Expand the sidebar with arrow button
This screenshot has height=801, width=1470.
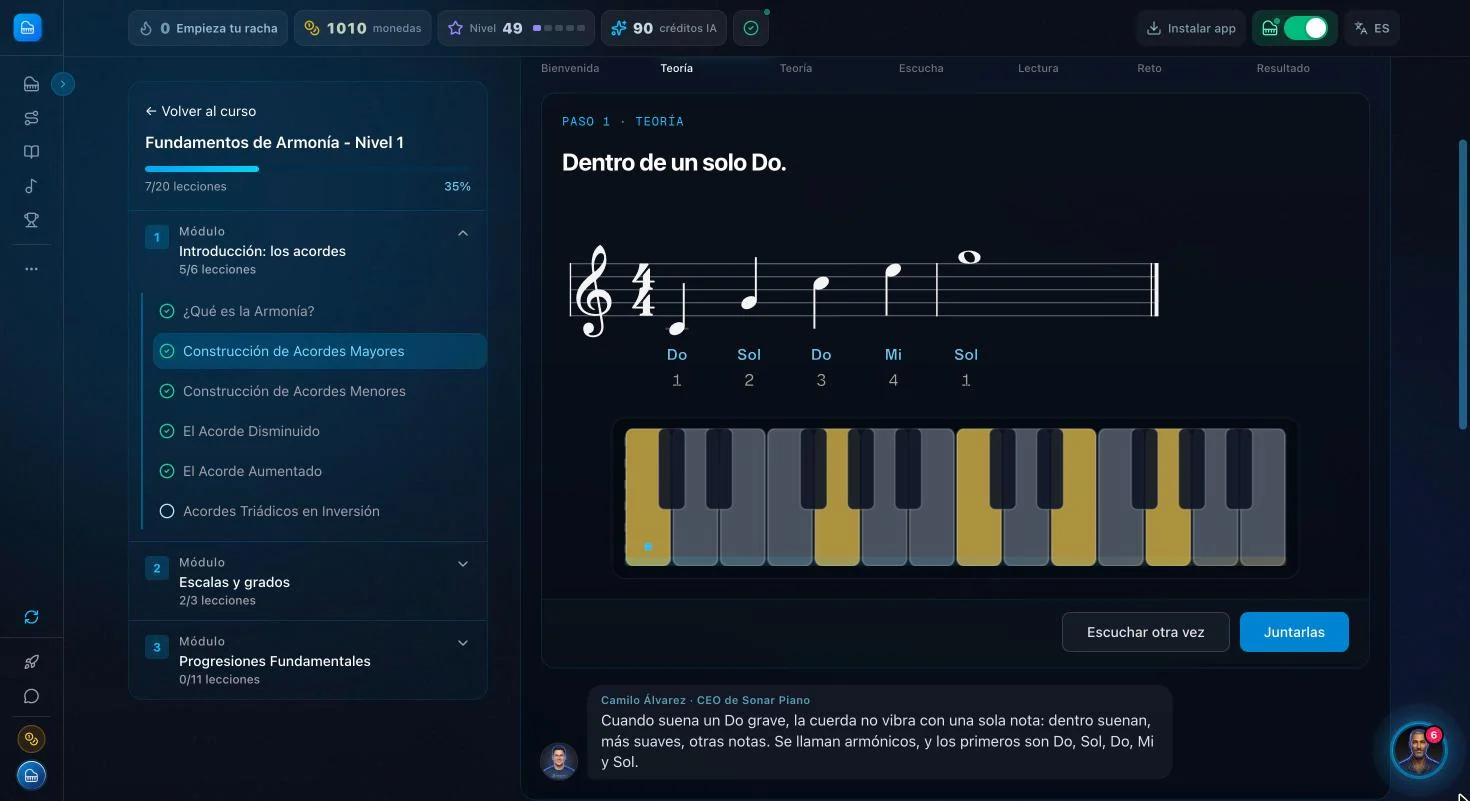coord(63,84)
